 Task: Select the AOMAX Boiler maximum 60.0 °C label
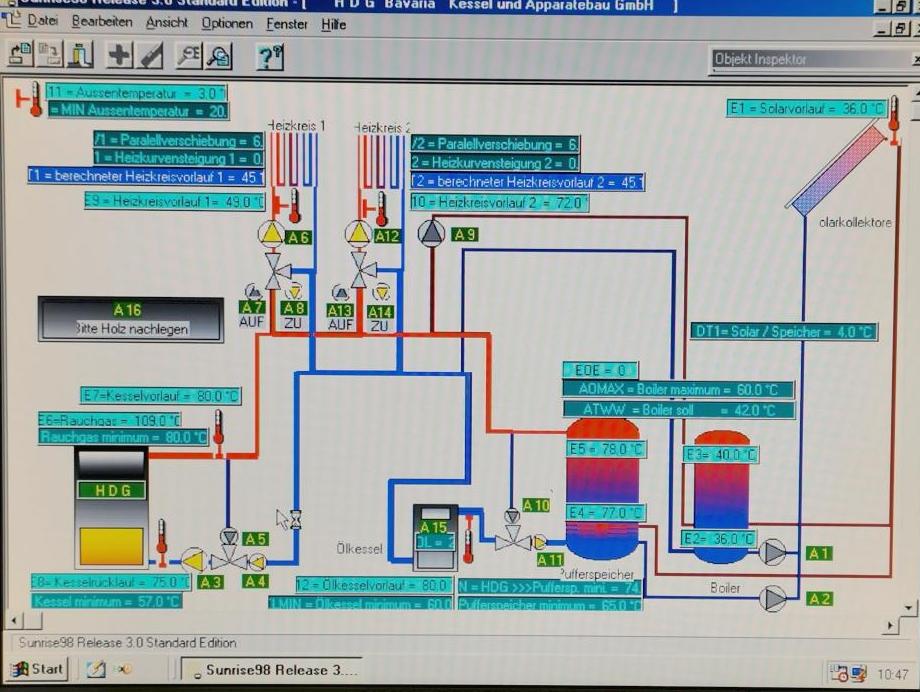point(679,389)
